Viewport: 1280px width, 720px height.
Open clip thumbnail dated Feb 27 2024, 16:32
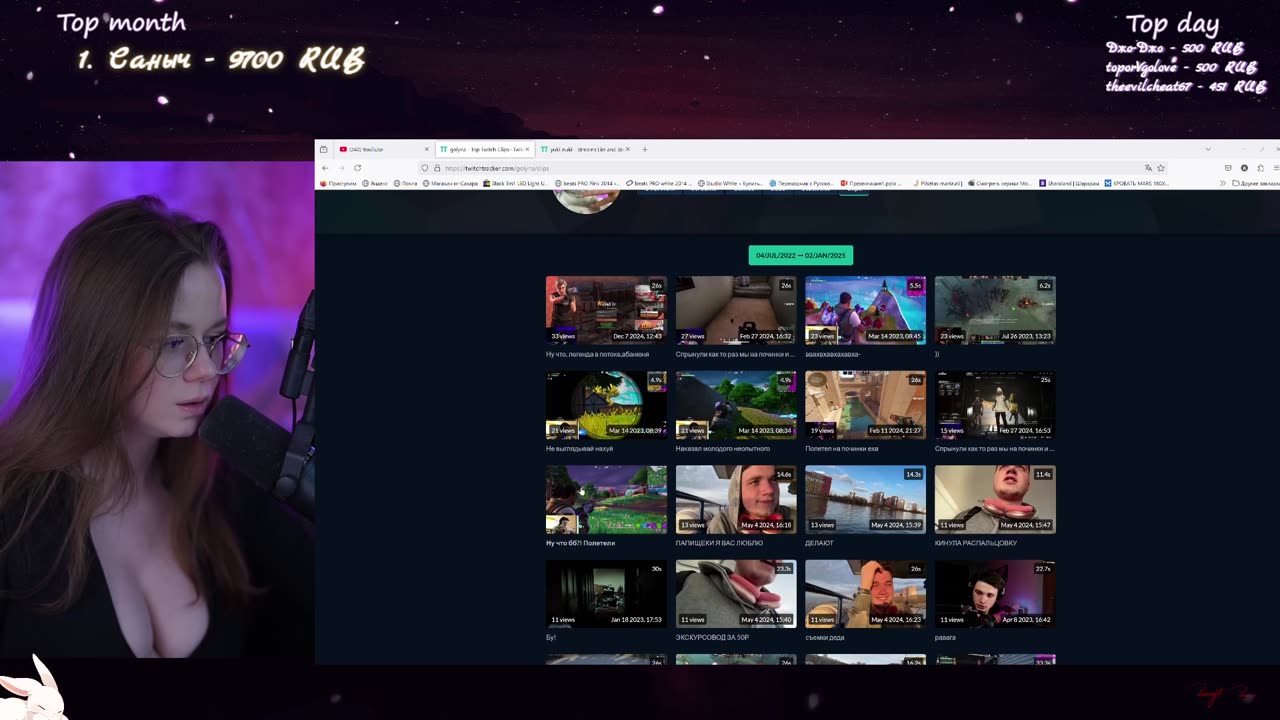click(736, 310)
